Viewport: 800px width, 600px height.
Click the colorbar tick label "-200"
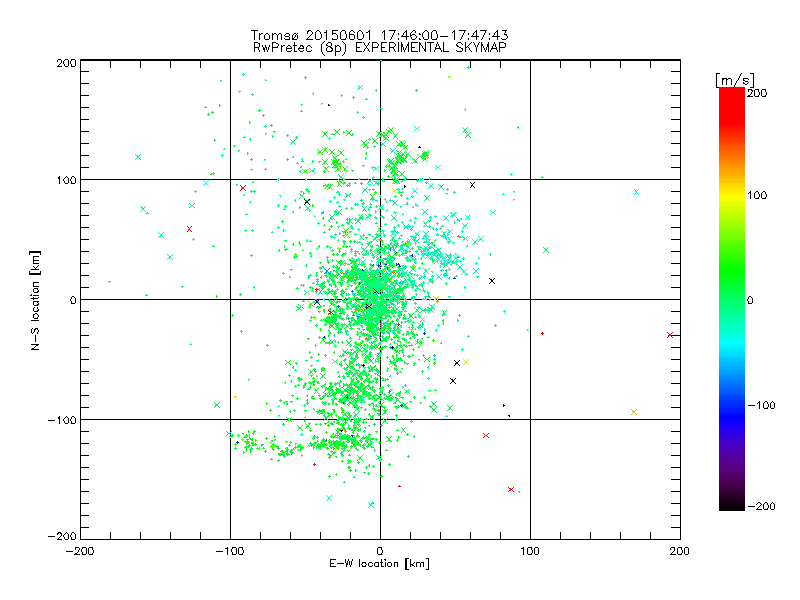click(x=761, y=506)
